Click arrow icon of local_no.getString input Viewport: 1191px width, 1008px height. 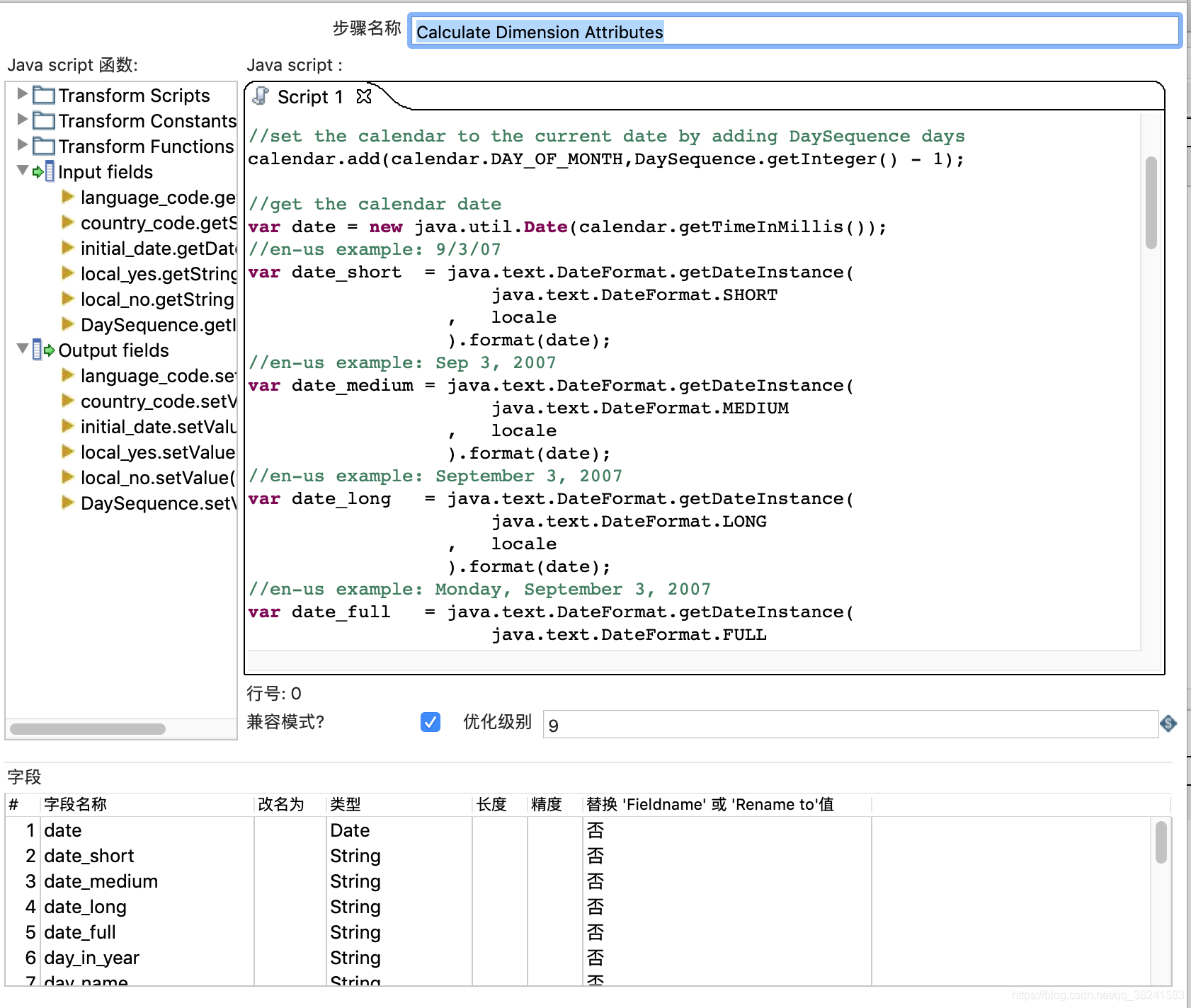[x=68, y=298]
